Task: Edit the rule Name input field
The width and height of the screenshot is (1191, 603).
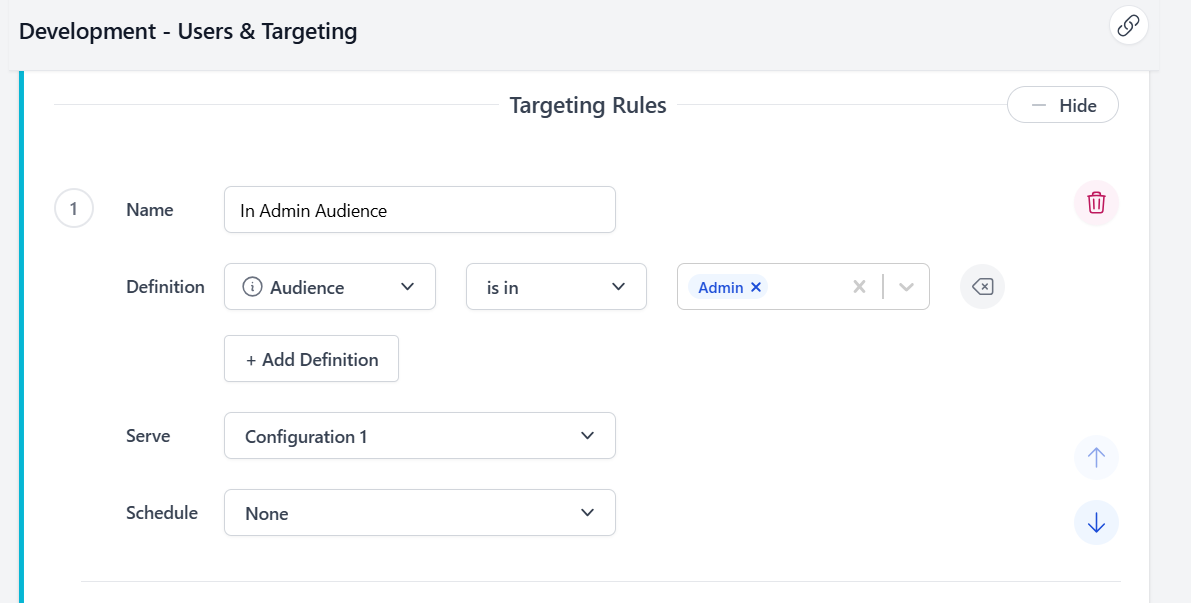Action: click(x=419, y=210)
